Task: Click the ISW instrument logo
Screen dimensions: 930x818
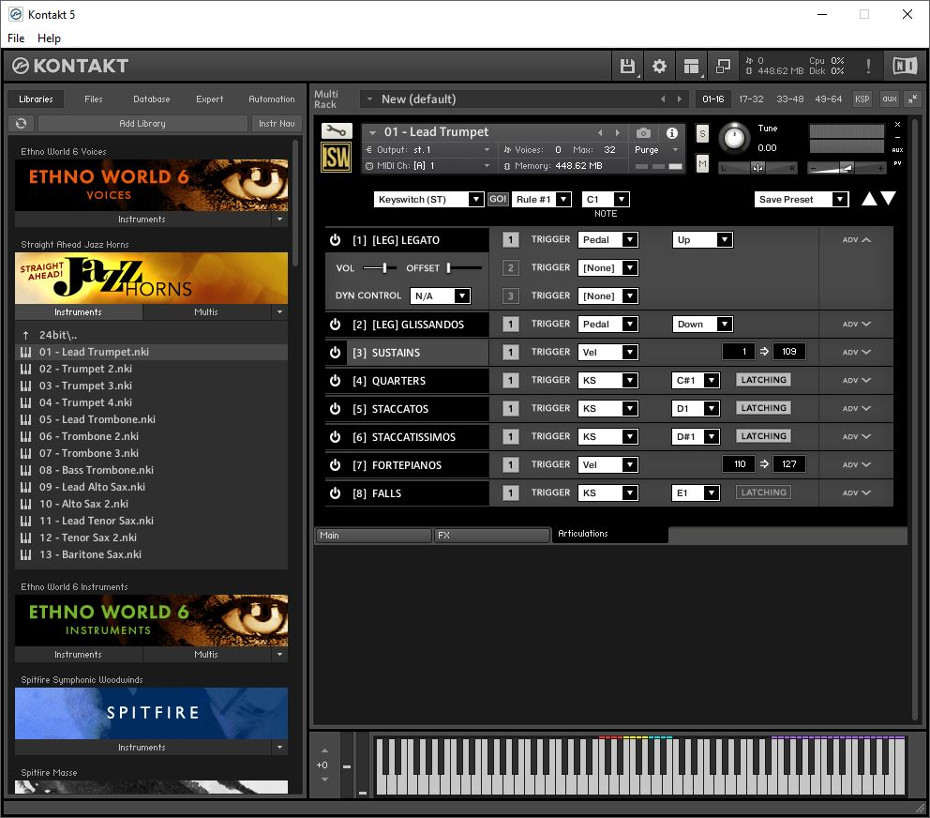Action: [x=336, y=158]
